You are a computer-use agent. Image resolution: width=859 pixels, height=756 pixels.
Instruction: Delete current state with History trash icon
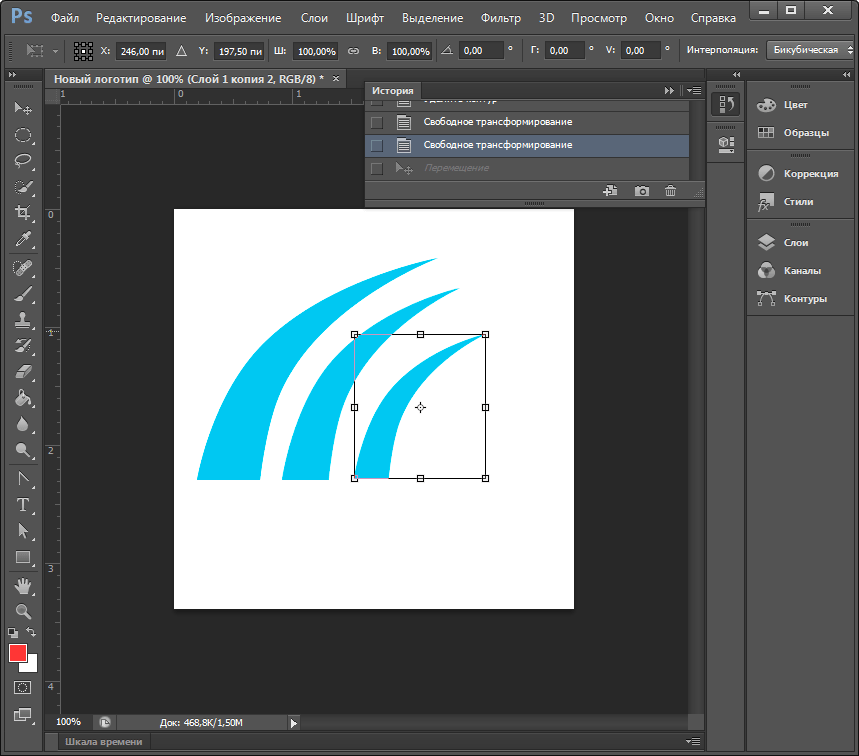click(x=670, y=191)
